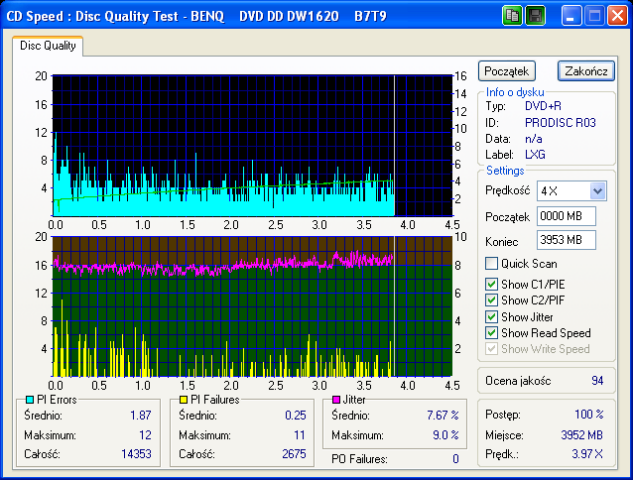Click the PRODISC R03 disc ID text
The image size is (633, 480).
pyautogui.click(x=560, y=123)
